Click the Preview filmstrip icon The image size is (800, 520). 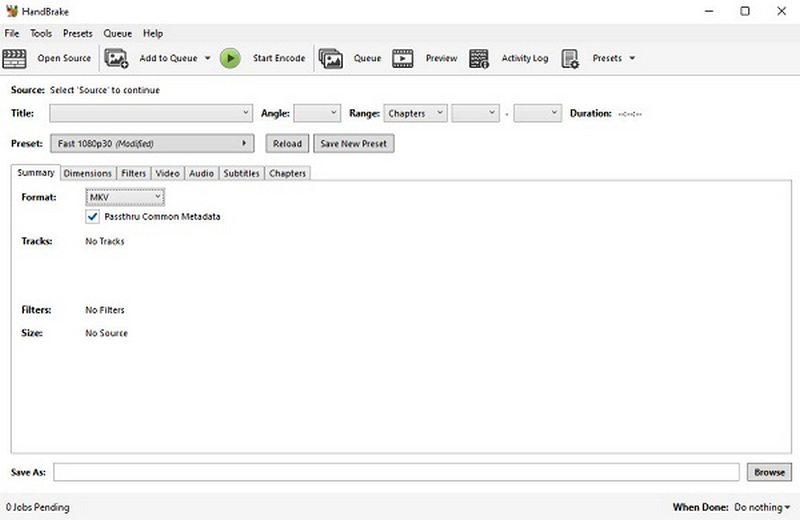403,58
